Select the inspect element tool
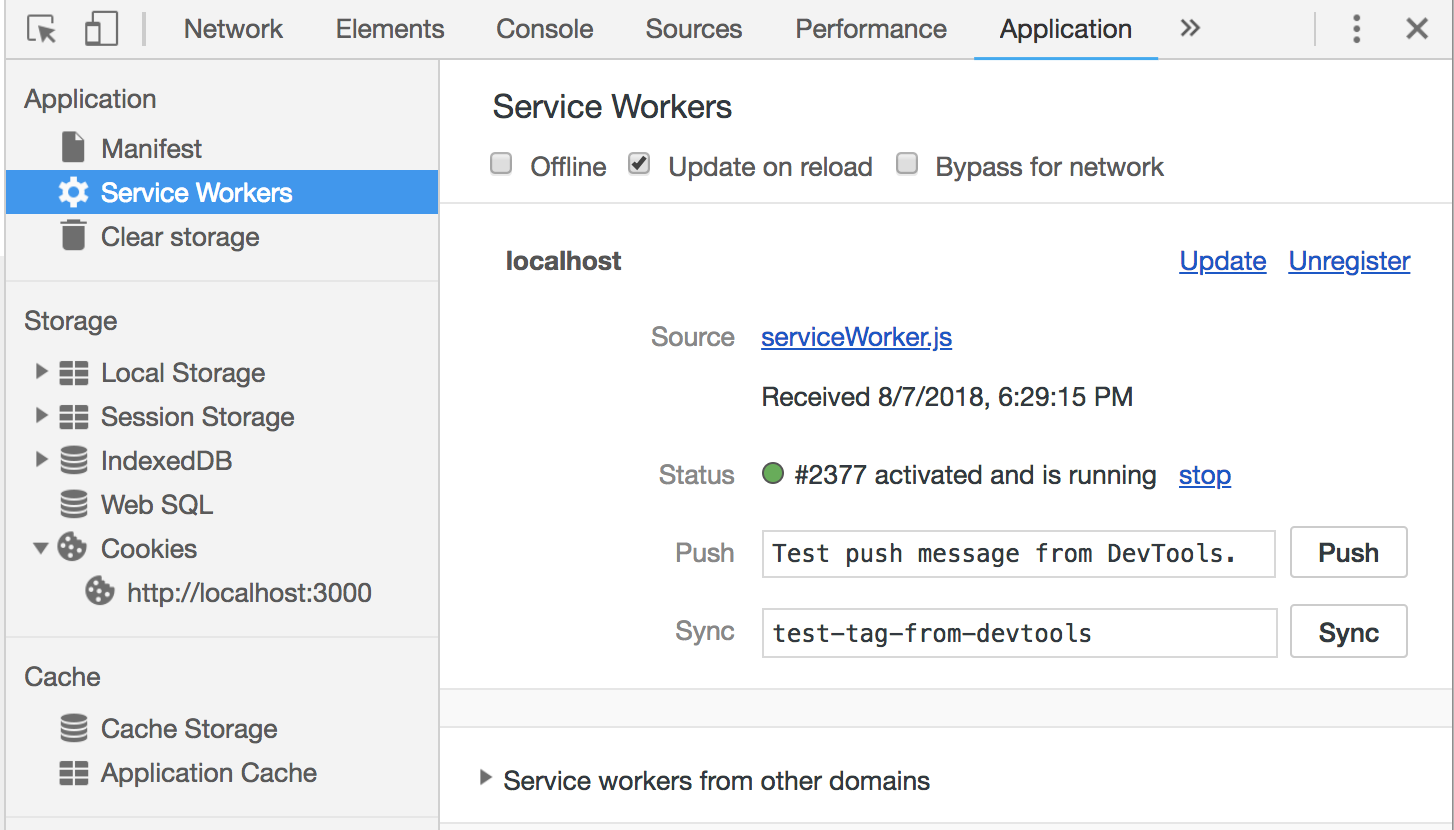The image size is (1454, 830). pyautogui.click(x=41, y=28)
